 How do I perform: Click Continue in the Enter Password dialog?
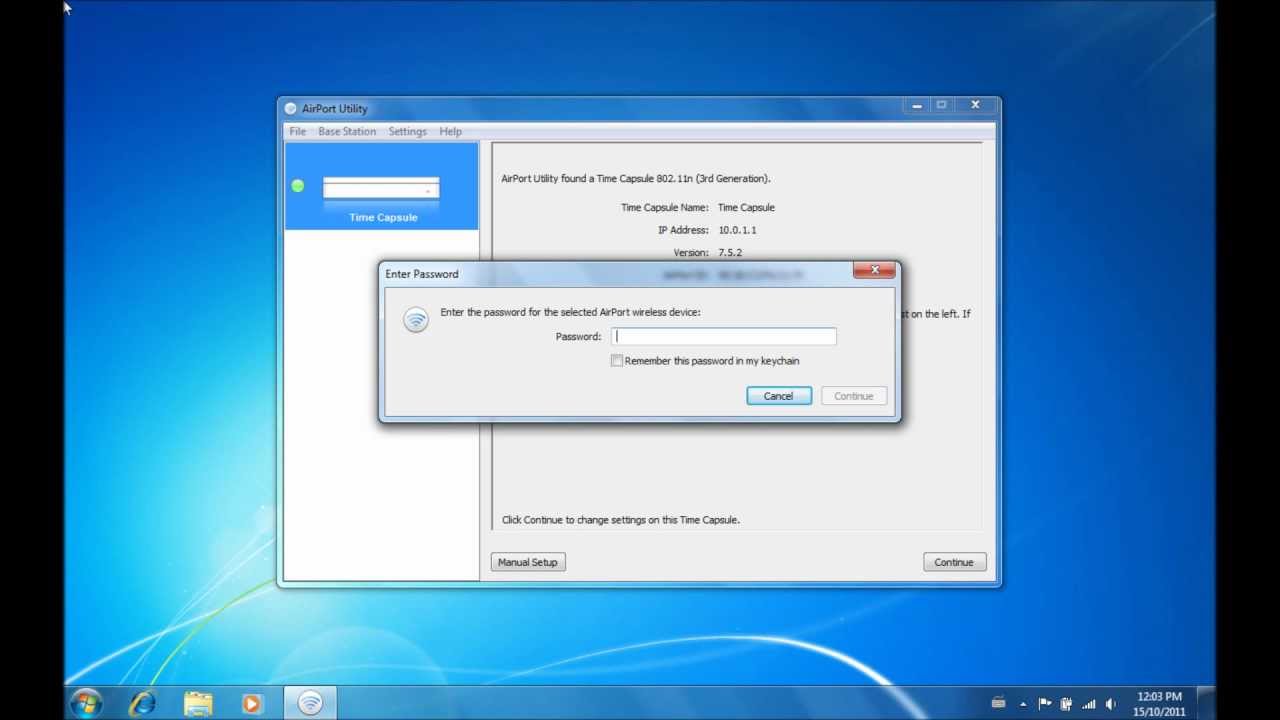854,396
